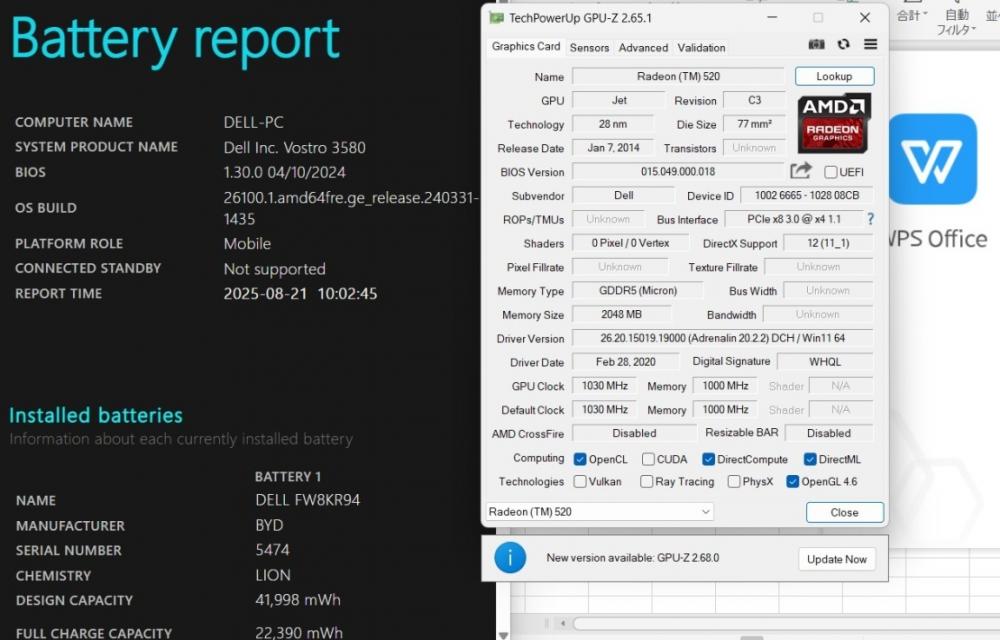Expand the 合計 dropdown in WPS

tap(912, 15)
